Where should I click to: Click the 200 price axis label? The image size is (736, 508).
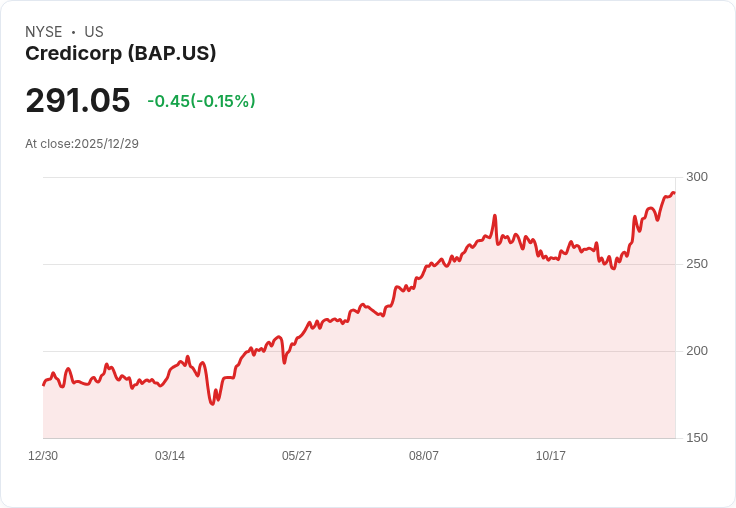[697, 351]
